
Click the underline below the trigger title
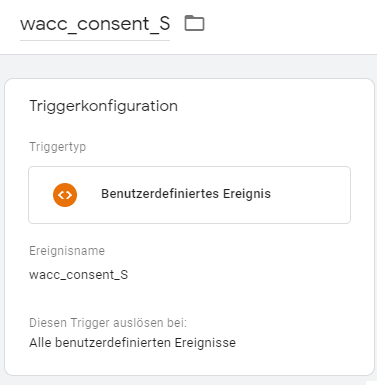pyautogui.click(x=95, y=41)
